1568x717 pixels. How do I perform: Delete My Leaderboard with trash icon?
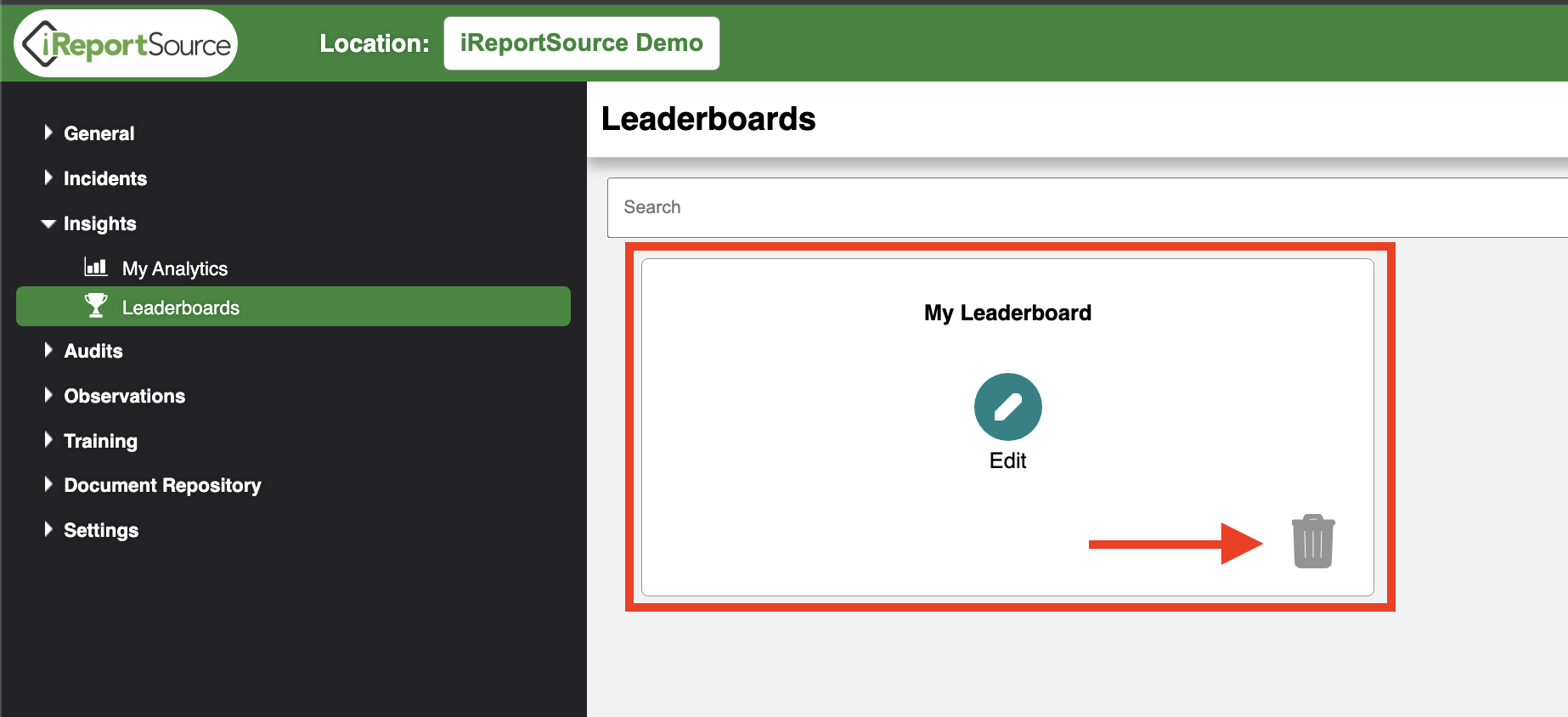pos(1313,541)
